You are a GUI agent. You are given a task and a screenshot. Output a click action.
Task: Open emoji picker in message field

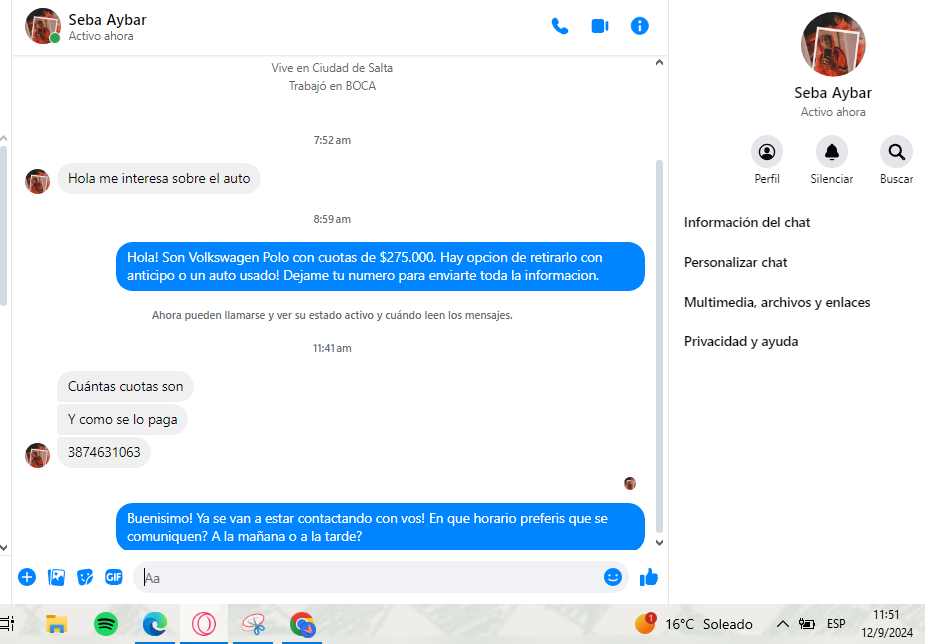pos(612,577)
